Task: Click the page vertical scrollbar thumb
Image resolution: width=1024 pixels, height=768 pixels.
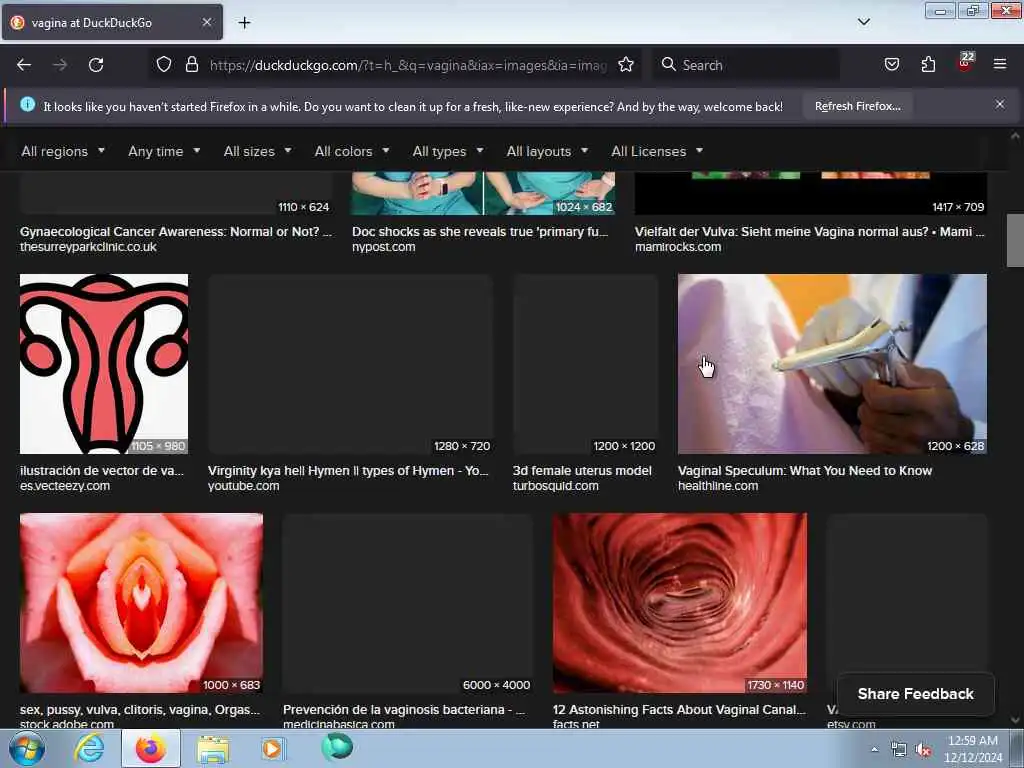Action: 1015,240
